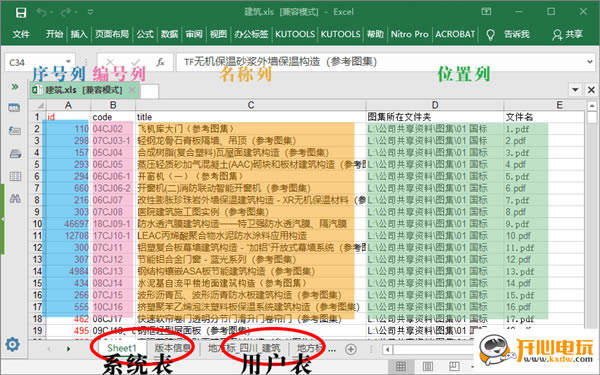Close the 建筑.xls document tab
600x375 pixels.
click(x=132, y=90)
